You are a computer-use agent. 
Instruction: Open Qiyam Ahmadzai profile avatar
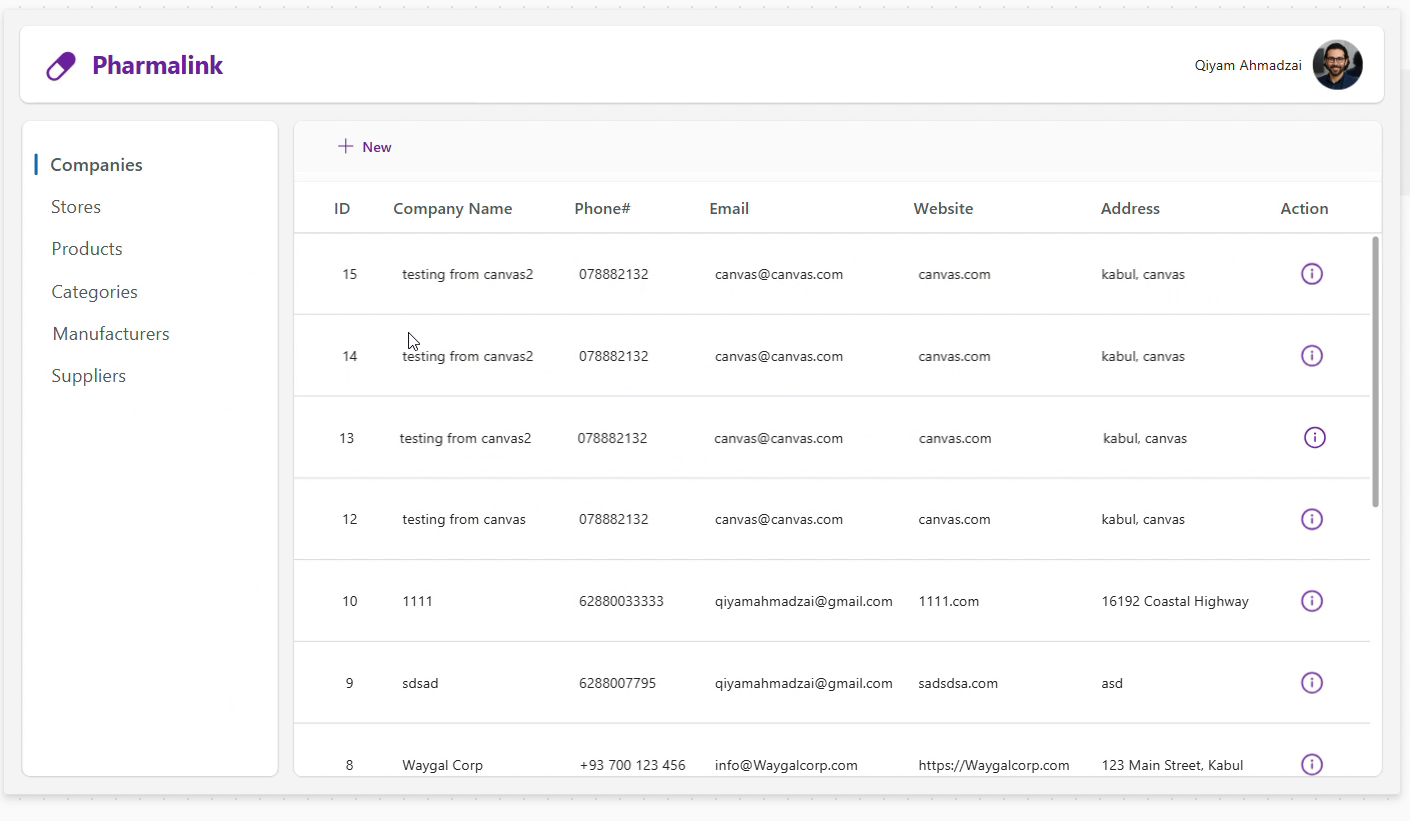[x=1337, y=65]
